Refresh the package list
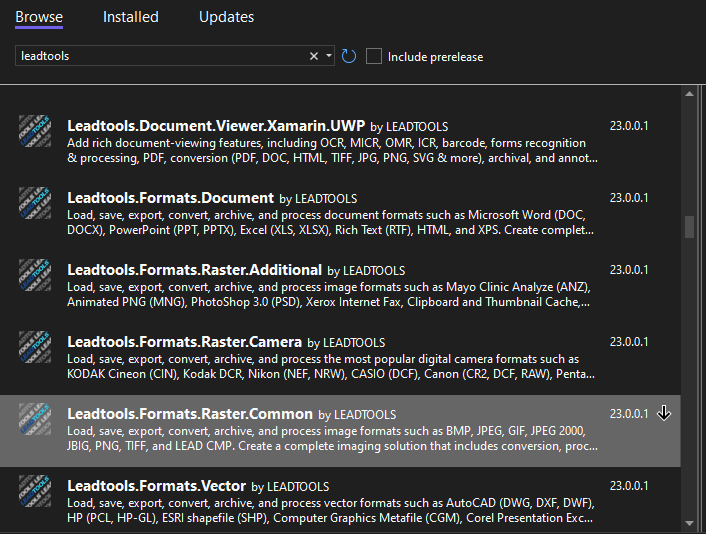Screen dimensions: 706x534 pos(348,56)
